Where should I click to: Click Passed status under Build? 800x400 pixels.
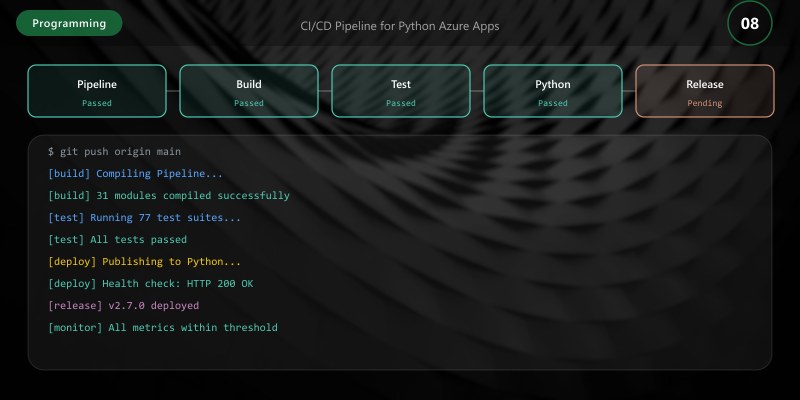pyautogui.click(x=249, y=103)
